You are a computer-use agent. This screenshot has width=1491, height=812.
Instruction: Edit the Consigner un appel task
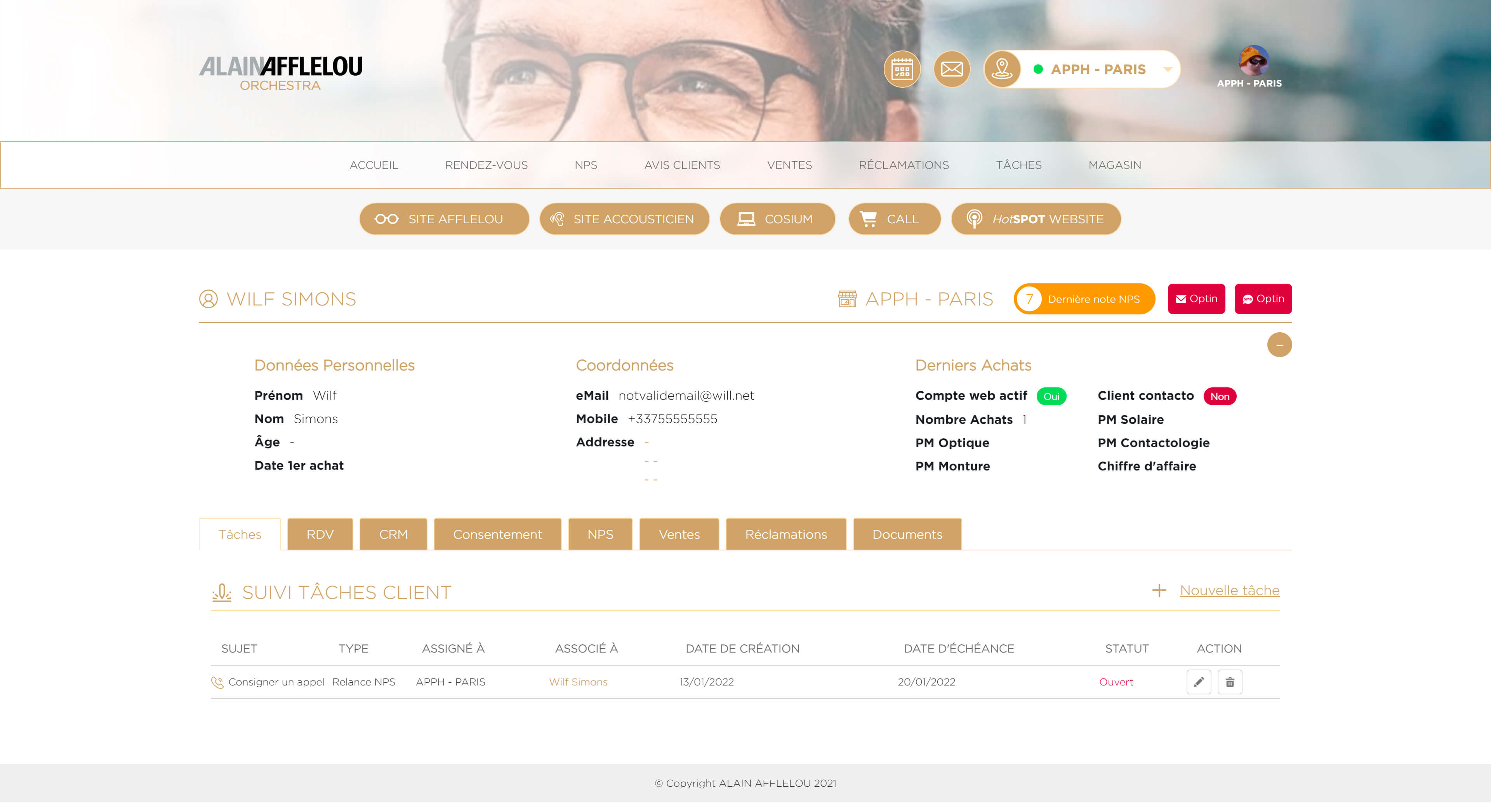pyautogui.click(x=1198, y=682)
